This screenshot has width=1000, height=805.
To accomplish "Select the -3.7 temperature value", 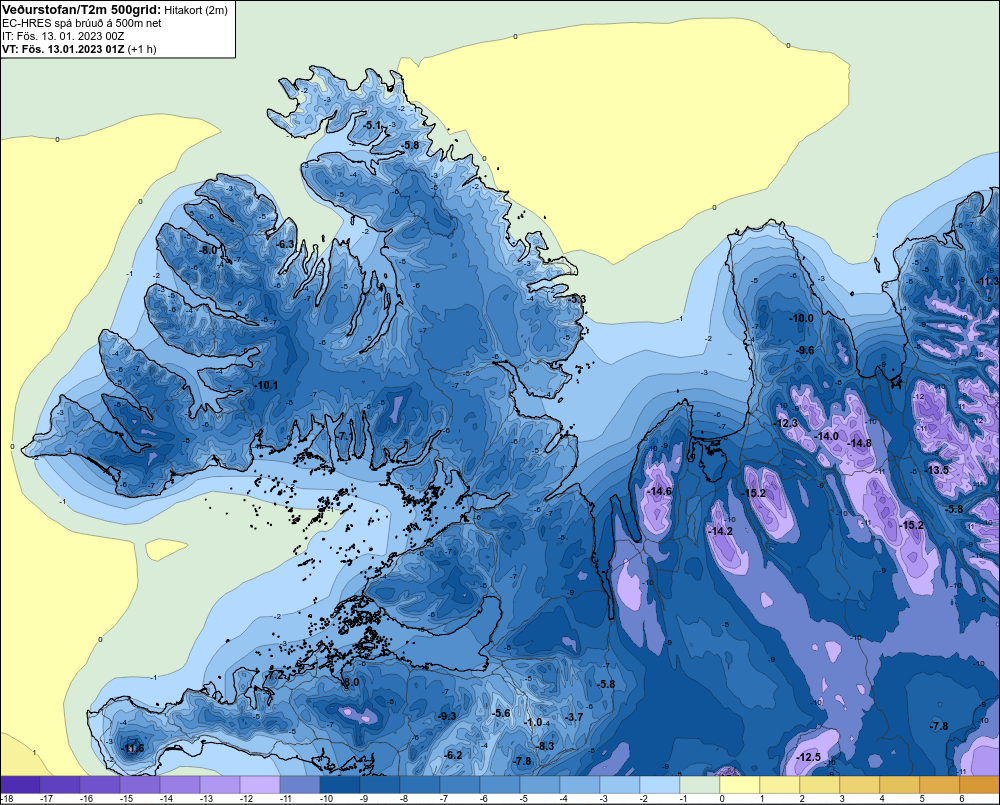I will pyautogui.click(x=573, y=717).
